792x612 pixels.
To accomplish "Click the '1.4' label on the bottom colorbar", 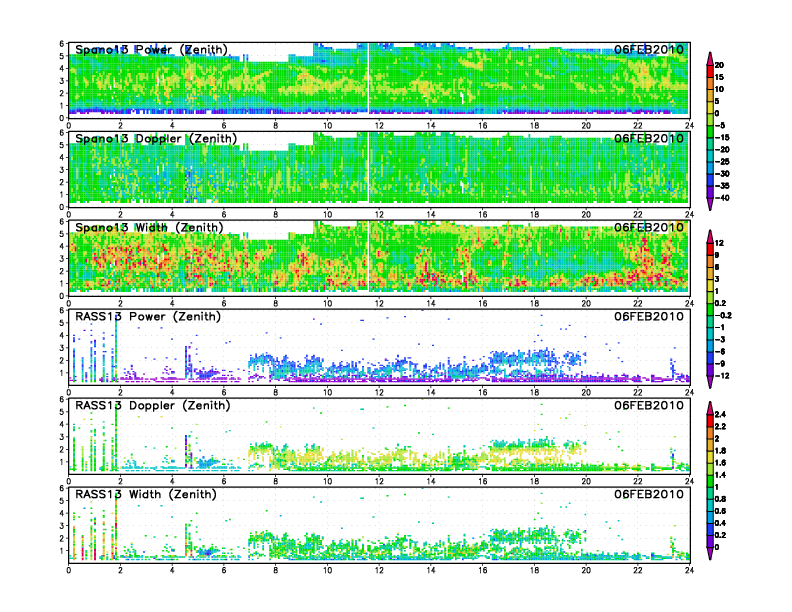I will (x=720, y=475).
